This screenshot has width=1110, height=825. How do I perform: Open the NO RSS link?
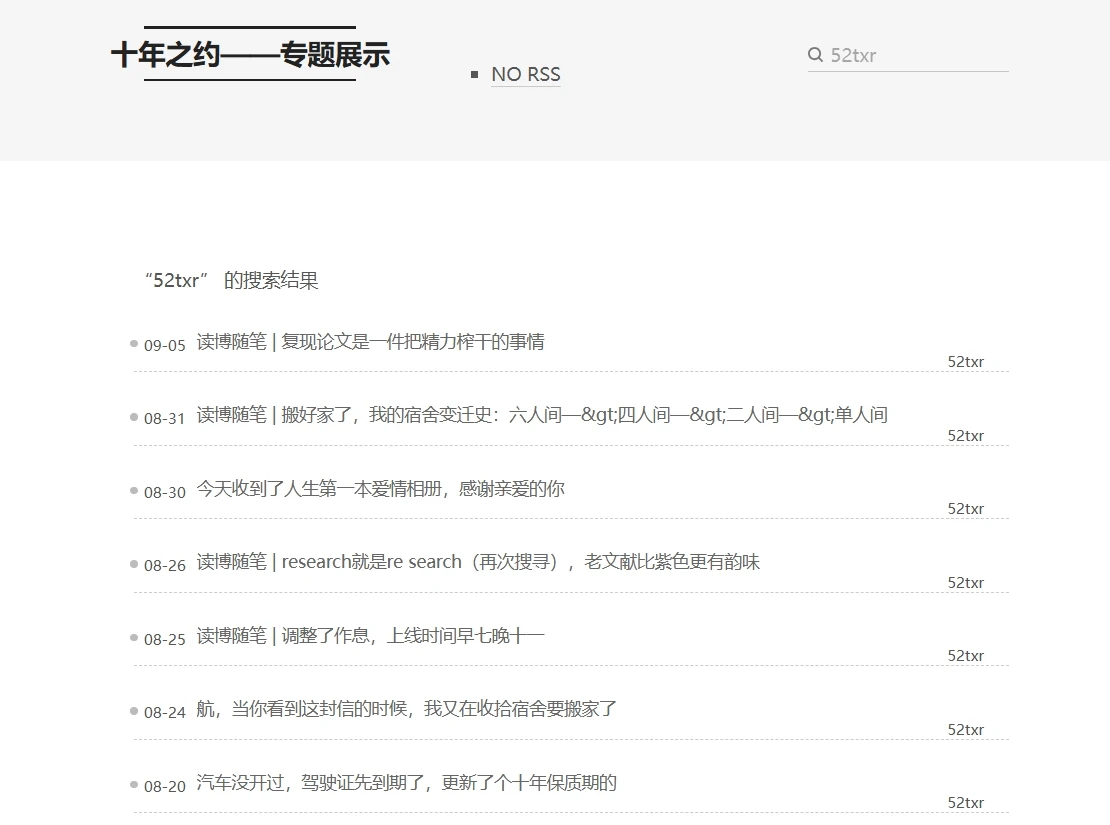[x=525, y=74]
